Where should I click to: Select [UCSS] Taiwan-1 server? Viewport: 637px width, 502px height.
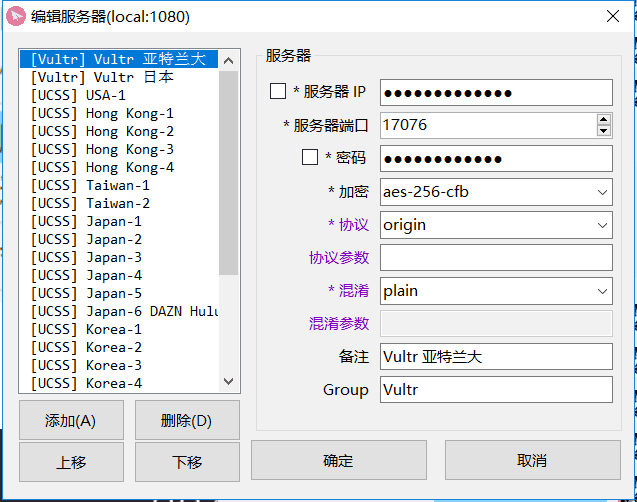119,185
